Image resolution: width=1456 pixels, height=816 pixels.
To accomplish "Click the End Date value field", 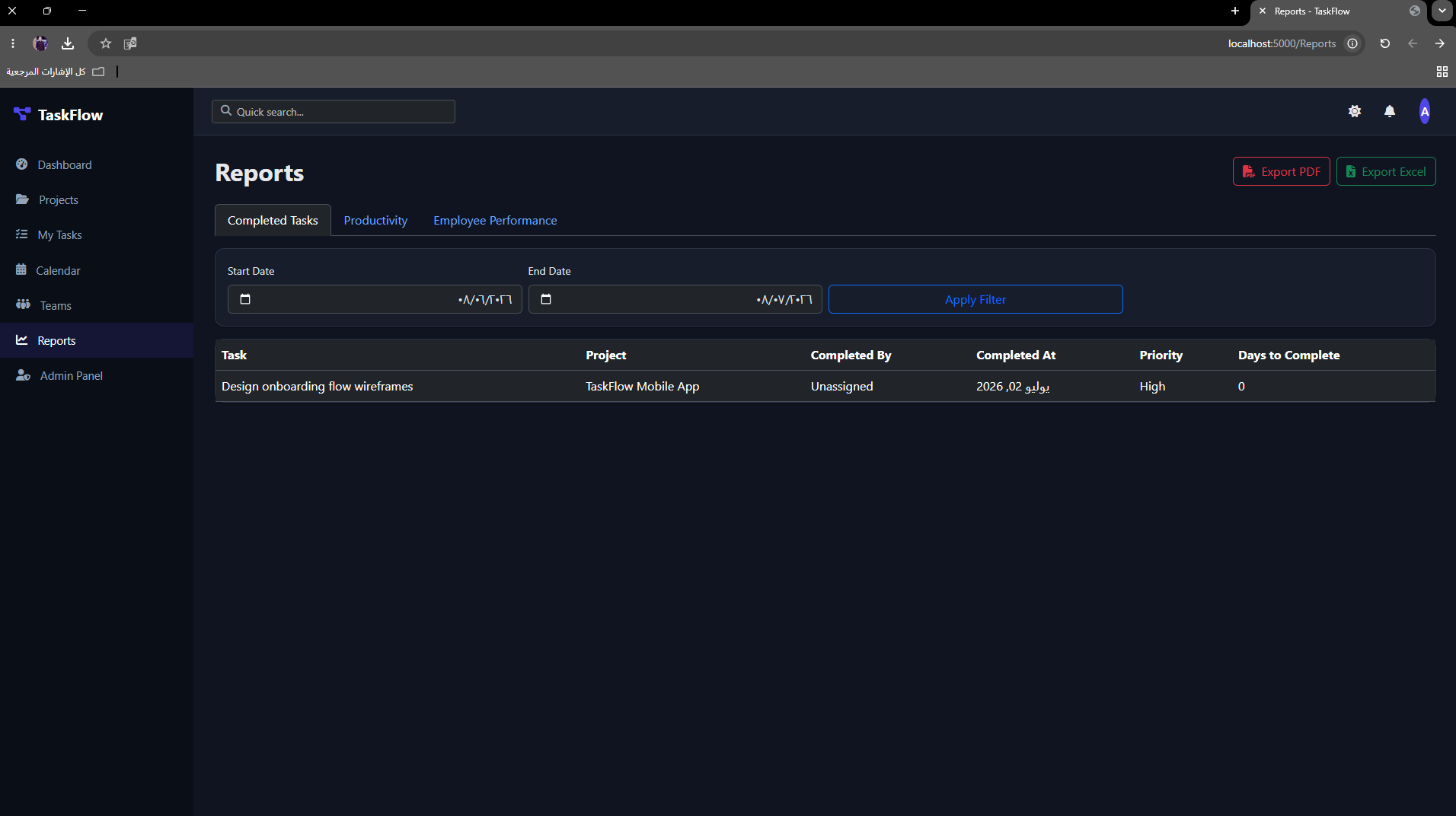I will [675, 299].
